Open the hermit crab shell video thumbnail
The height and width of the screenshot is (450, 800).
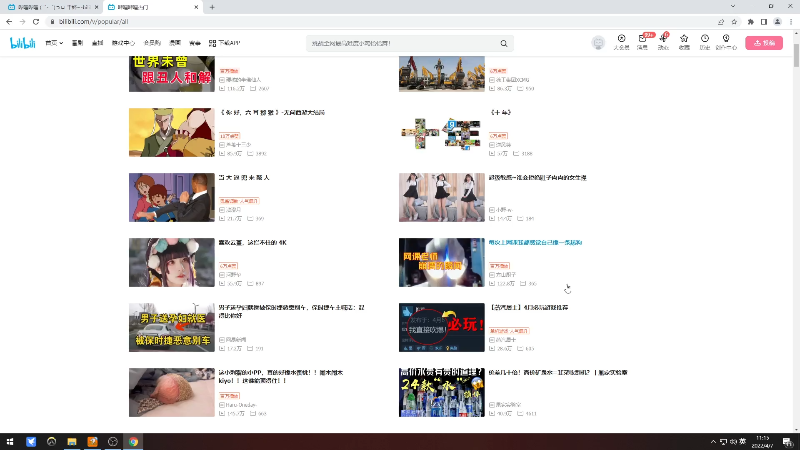click(x=171, y=392)
